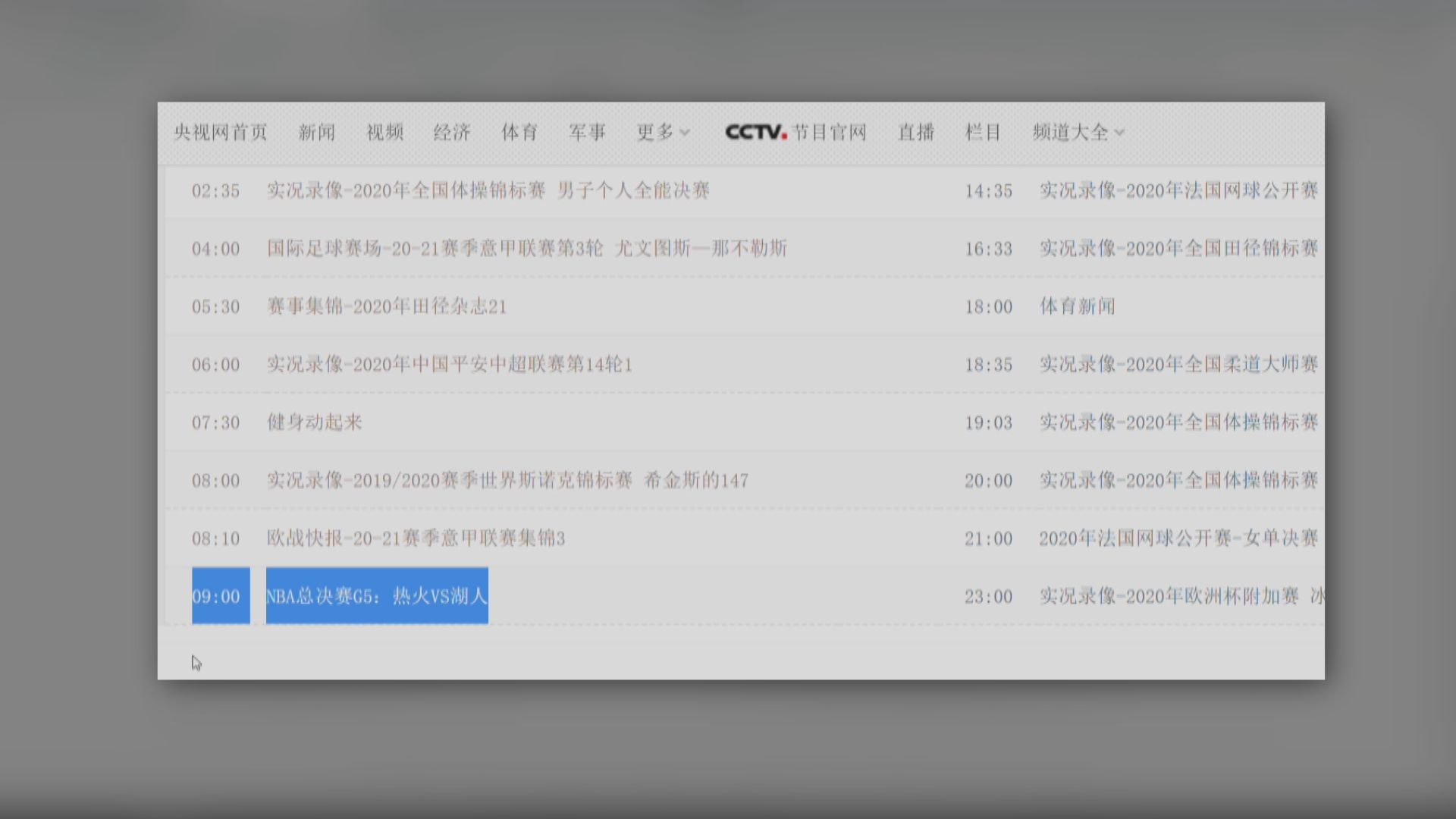Click the 健身动起来 program entry
1456x819 pixels.
click(314, 422)
